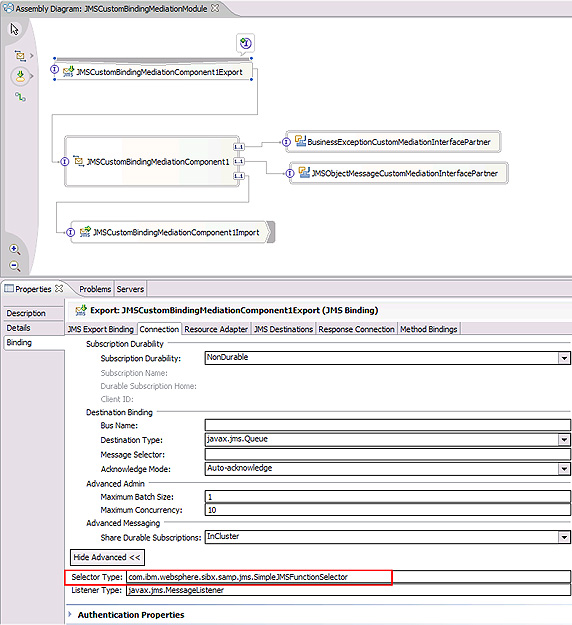
Task: Click bottom 1..1 reference on mediation component
Action: (x=239, y=176)
